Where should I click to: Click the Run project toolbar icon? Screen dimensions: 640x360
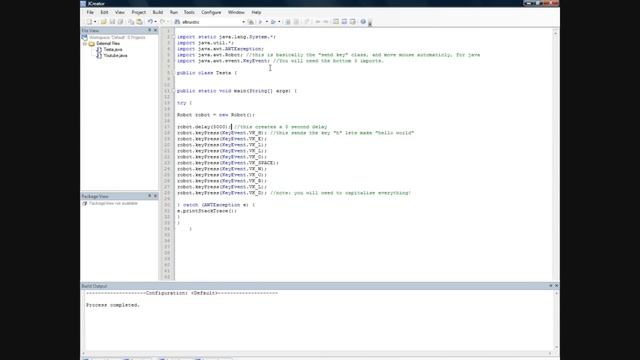click(273, 22)
